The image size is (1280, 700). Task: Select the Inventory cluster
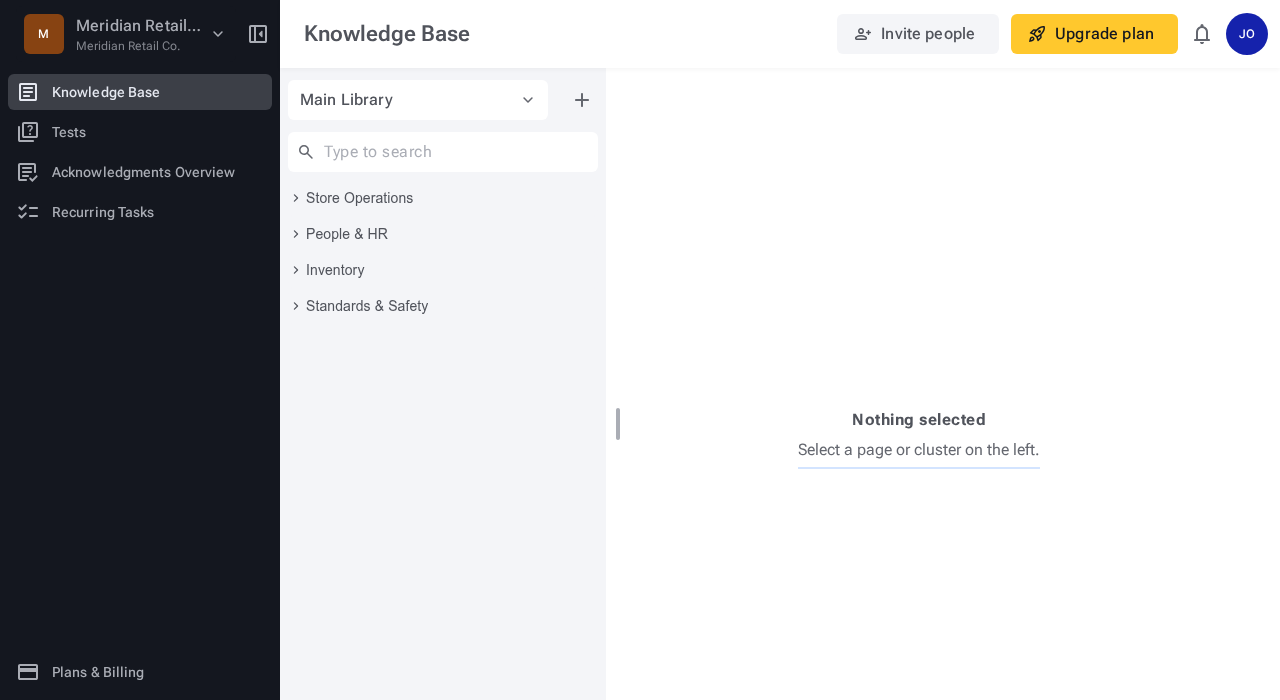335,270
